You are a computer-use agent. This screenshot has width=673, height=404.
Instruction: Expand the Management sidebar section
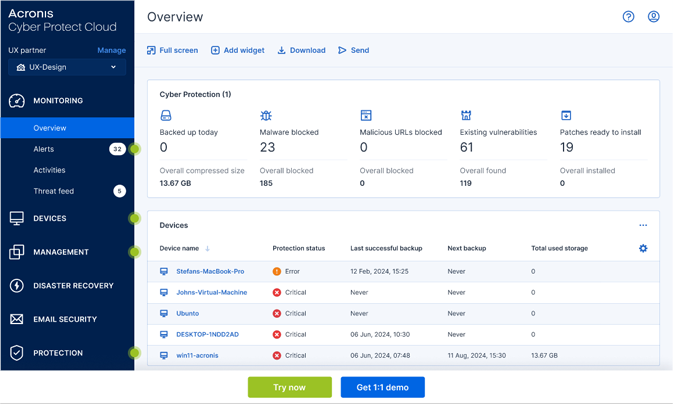(x=60, y=252)
